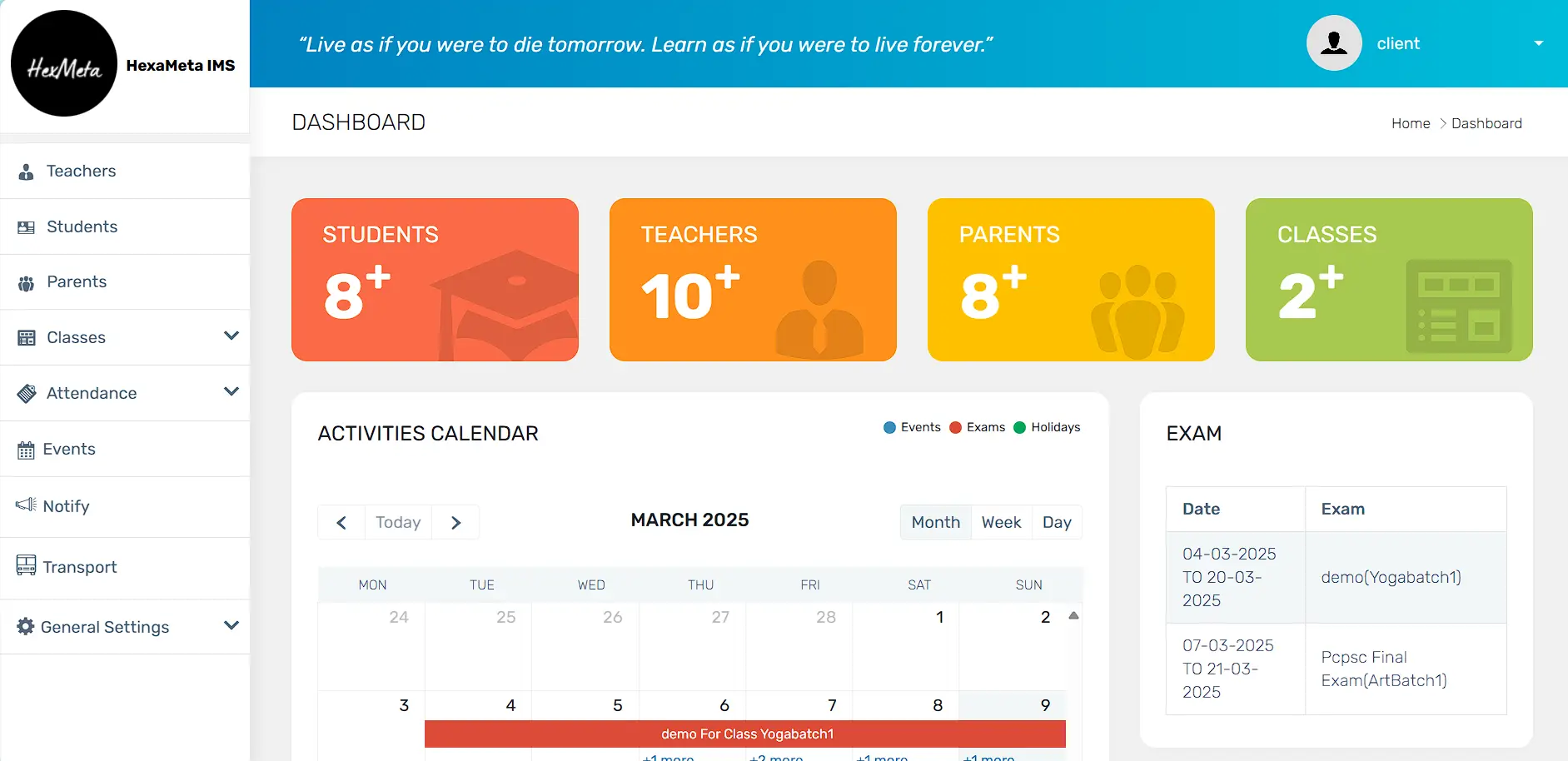Switch calendar to Week view
Image resolution: width=1568 pixels, height=761 pixels.
pyautogui.click(x=1001, y=522)
